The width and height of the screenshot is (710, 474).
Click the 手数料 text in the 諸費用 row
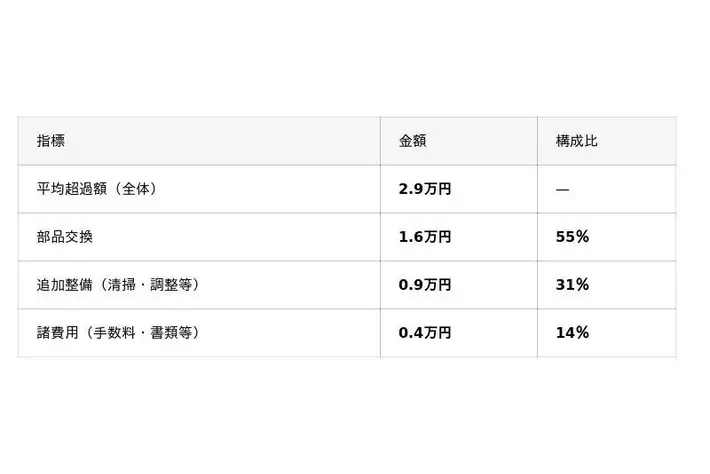coord(114,333)
